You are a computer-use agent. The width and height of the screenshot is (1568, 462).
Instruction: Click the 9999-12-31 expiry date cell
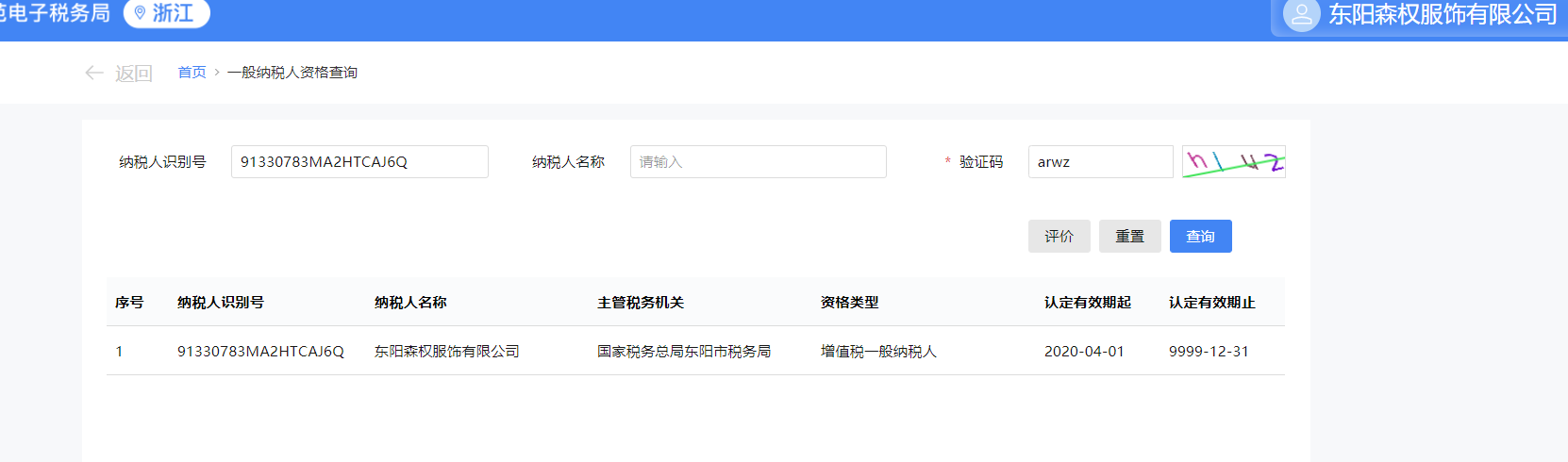[1209, 352]
